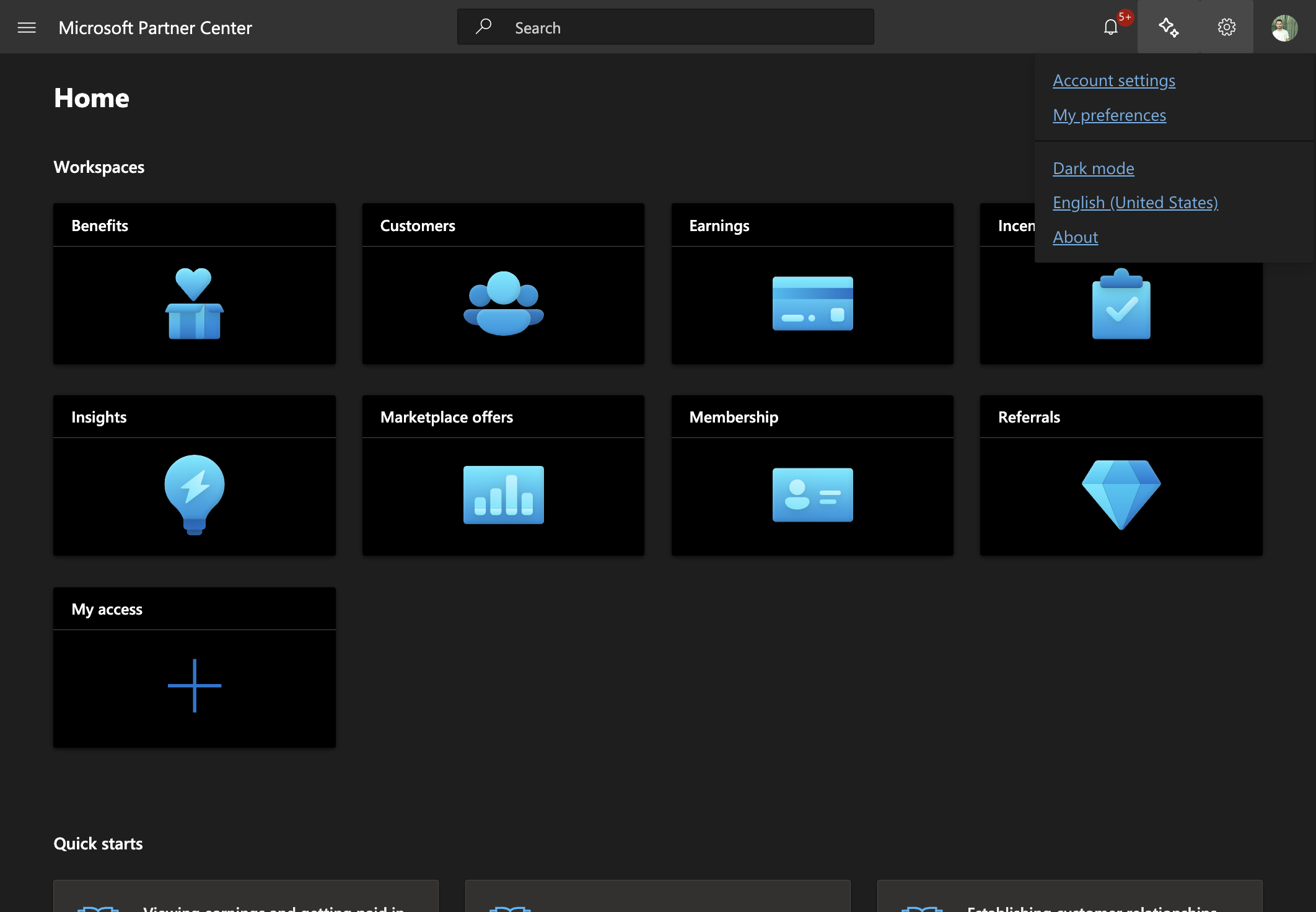Click the Microsoft Partner Center title

(155, 28)
